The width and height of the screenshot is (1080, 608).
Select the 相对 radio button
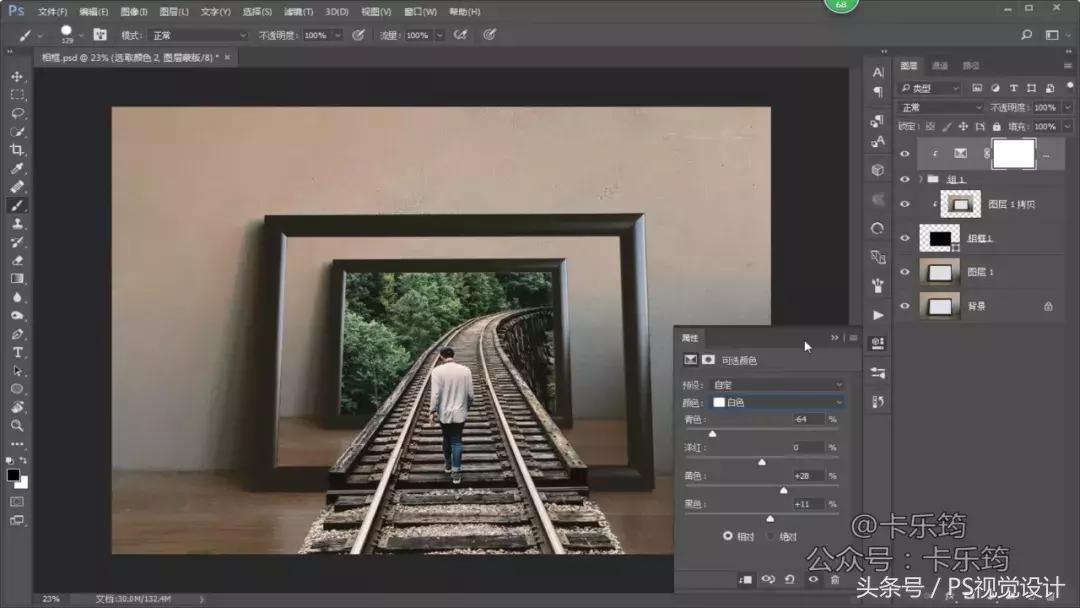point(728,536)
